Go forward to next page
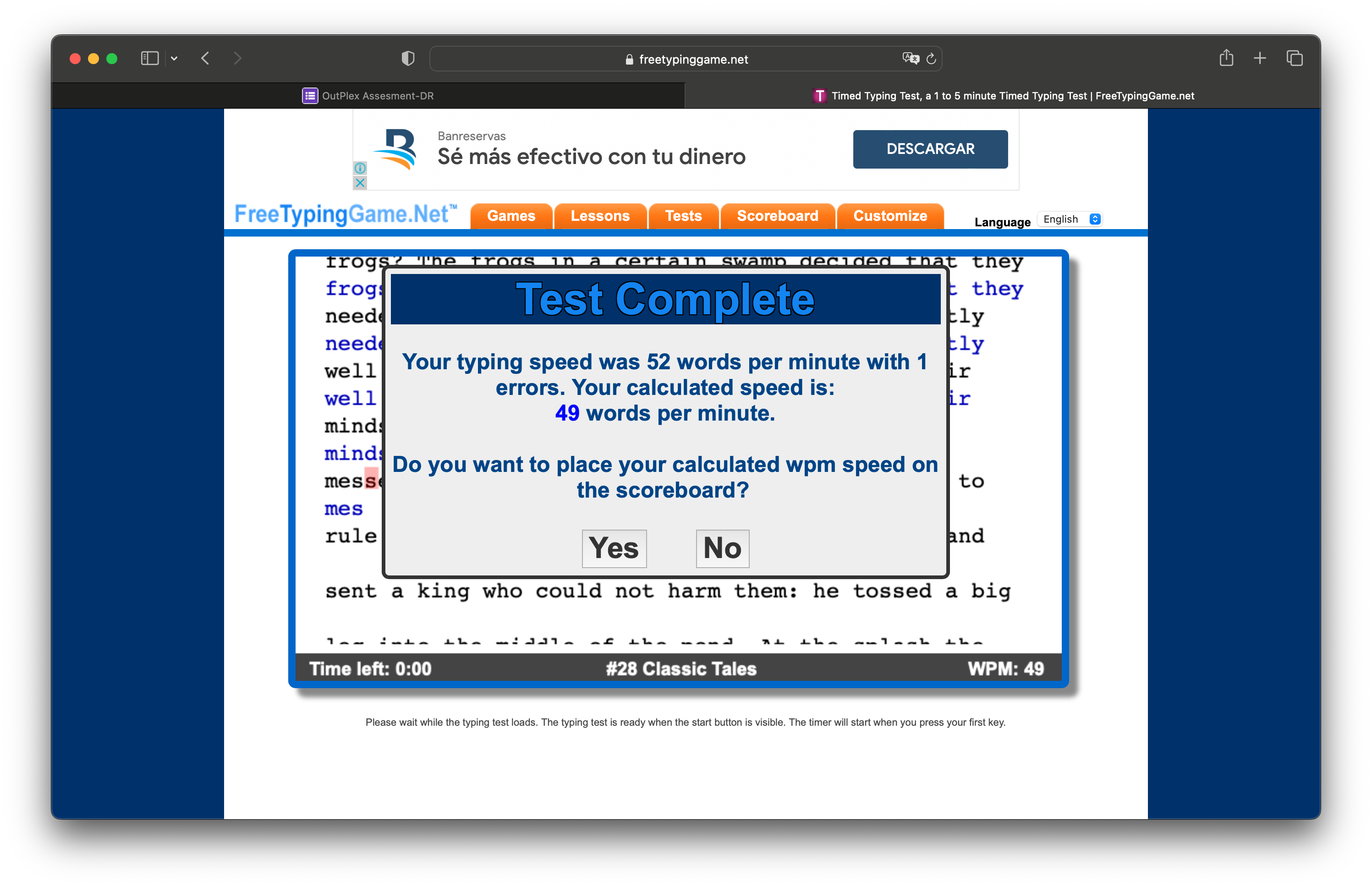1372x887 pixels. (237, 58)
